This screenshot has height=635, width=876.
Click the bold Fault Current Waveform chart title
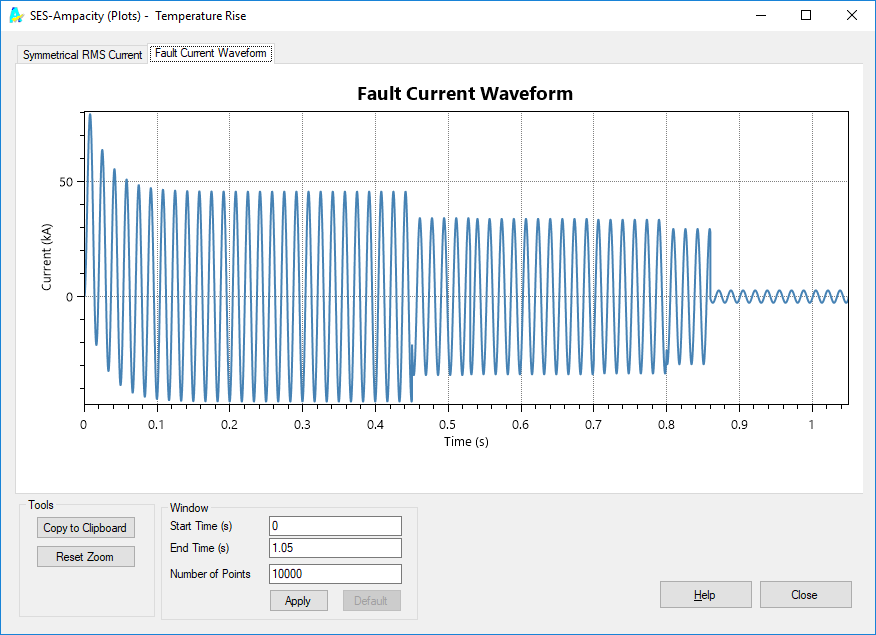465,94
